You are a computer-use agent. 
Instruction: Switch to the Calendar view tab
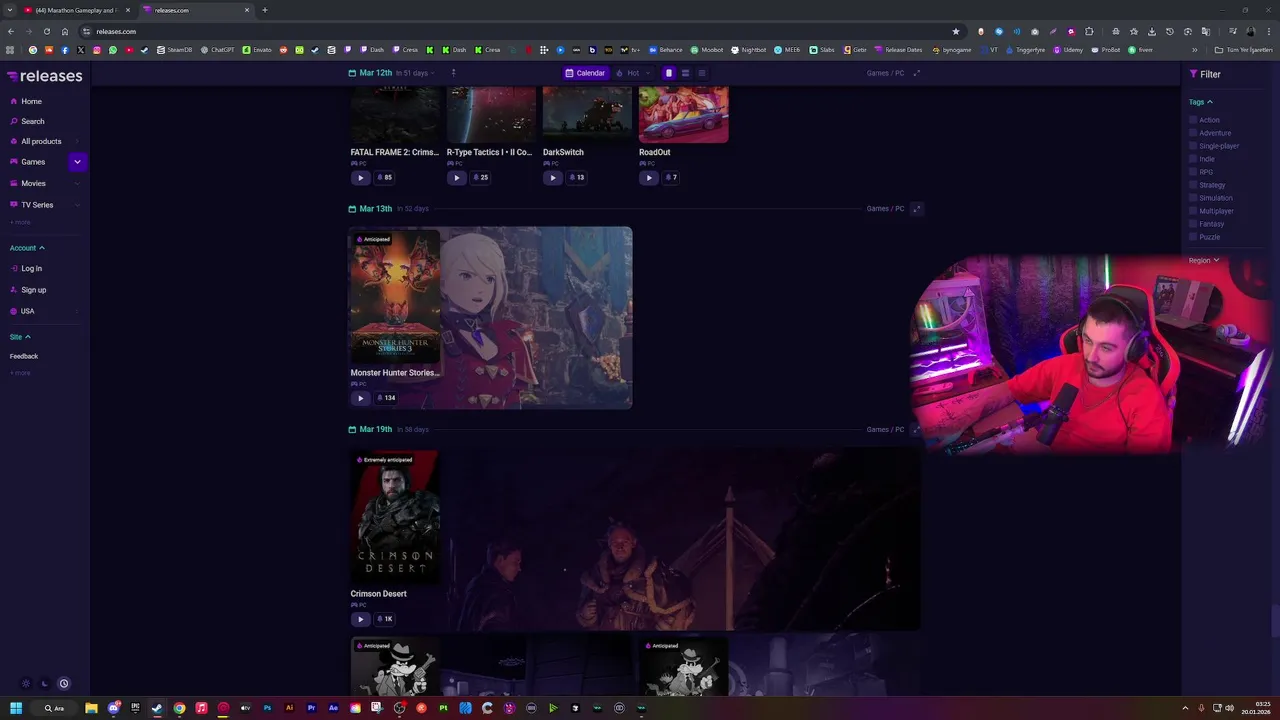pos(585,73)
